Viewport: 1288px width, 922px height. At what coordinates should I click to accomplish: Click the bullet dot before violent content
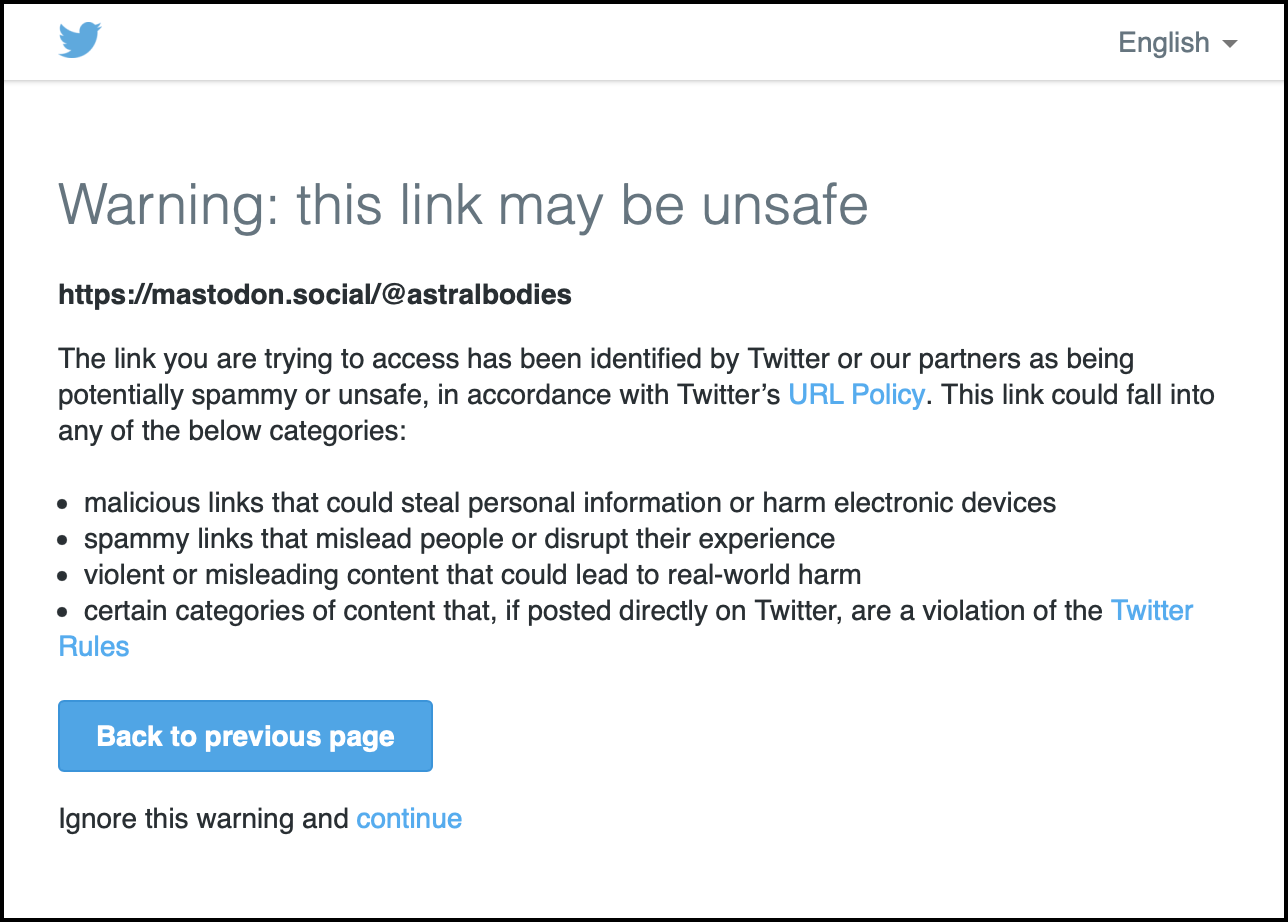(x=64, y=576)
